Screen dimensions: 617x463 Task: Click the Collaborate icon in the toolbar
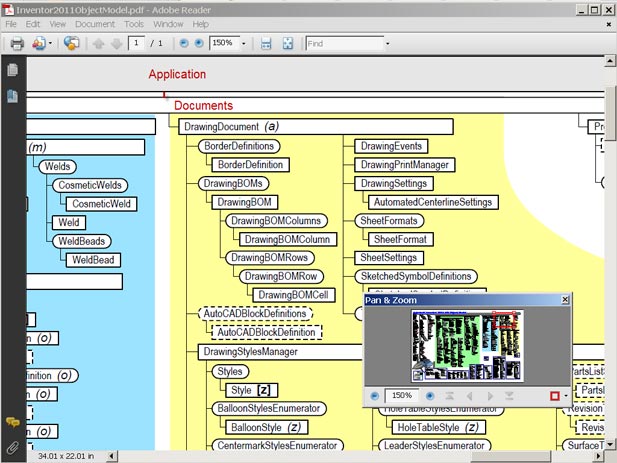coord(71,44)
